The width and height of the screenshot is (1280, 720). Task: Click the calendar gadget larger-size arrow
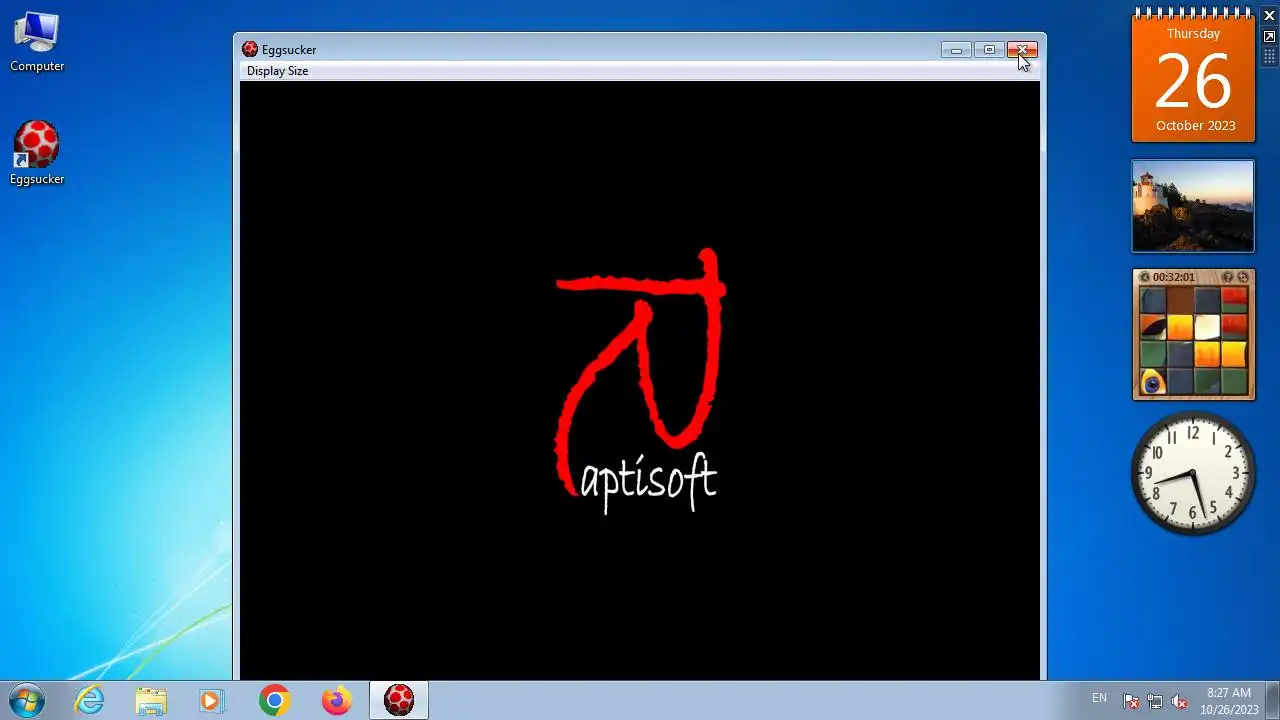pos(1269,37)
